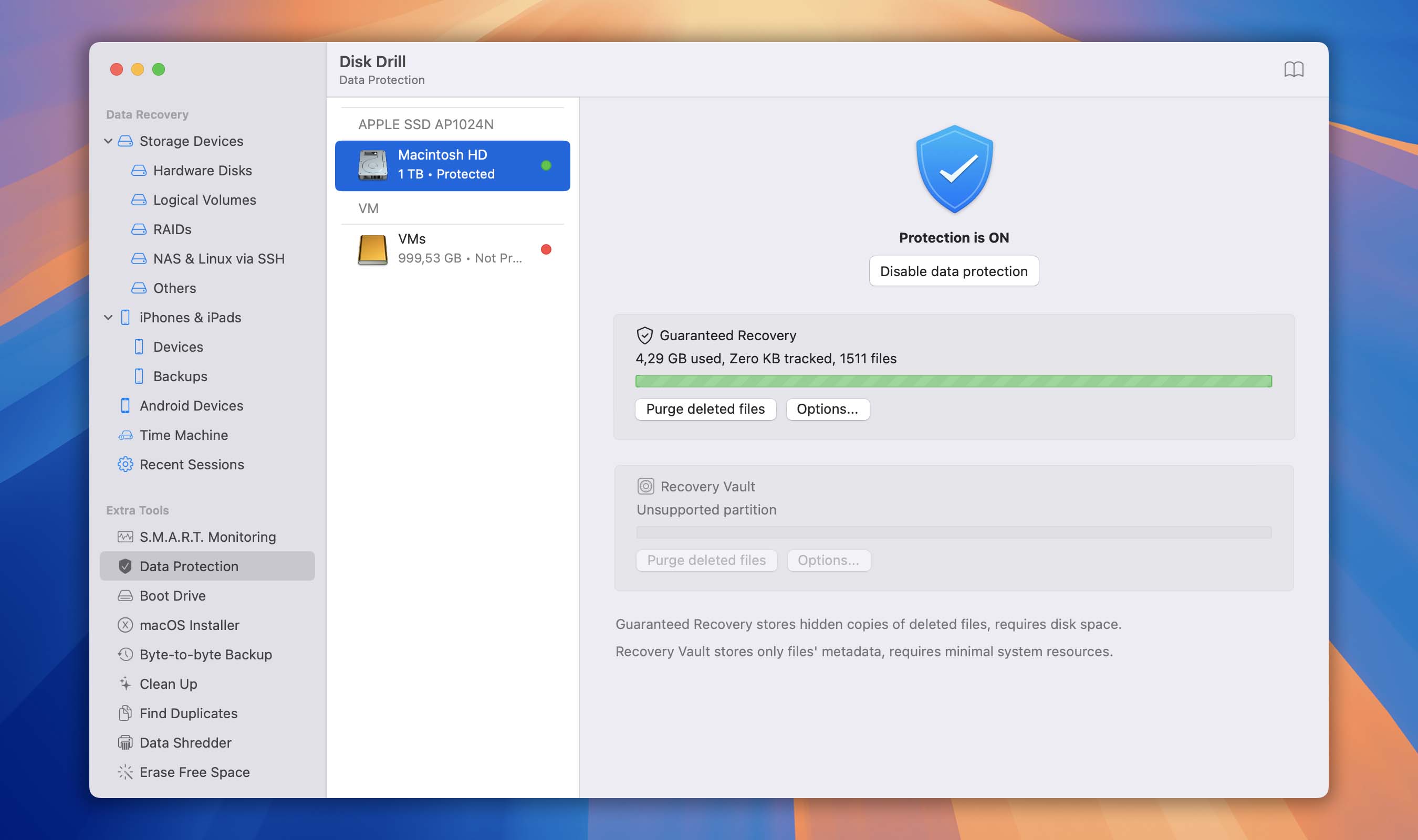The height and width of the screenshot is (840, 1418).
Task: Switch to S.M.A.R.T. Monitoring tool
Action: tap(207, 537)
